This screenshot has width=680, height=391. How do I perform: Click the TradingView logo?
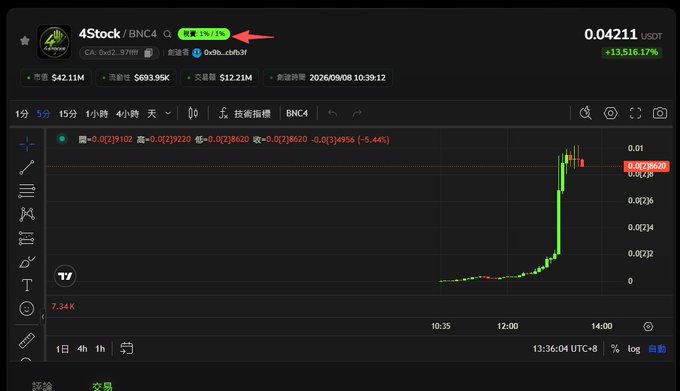click(65, 276)
